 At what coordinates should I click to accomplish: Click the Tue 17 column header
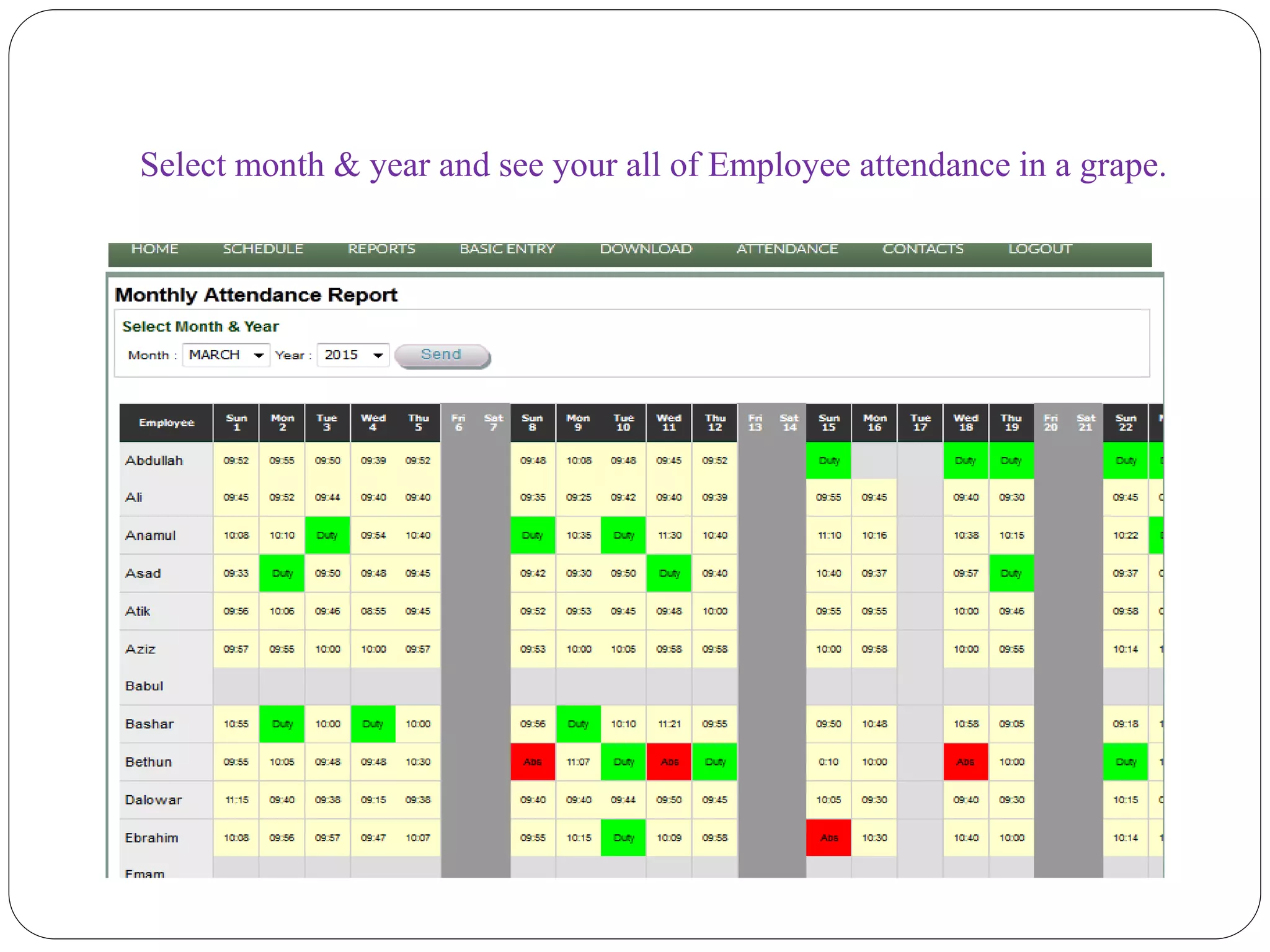pyautogui.click(x=920, y=423)
